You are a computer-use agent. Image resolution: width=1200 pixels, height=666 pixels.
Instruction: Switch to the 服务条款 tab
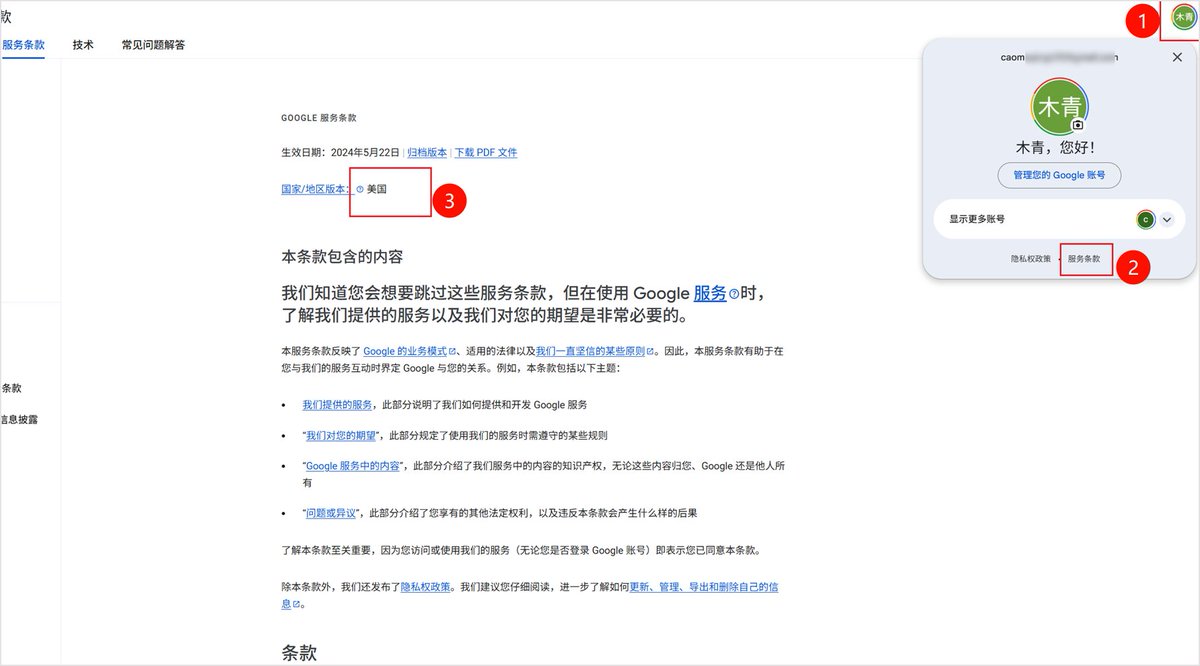pos(23,45)
